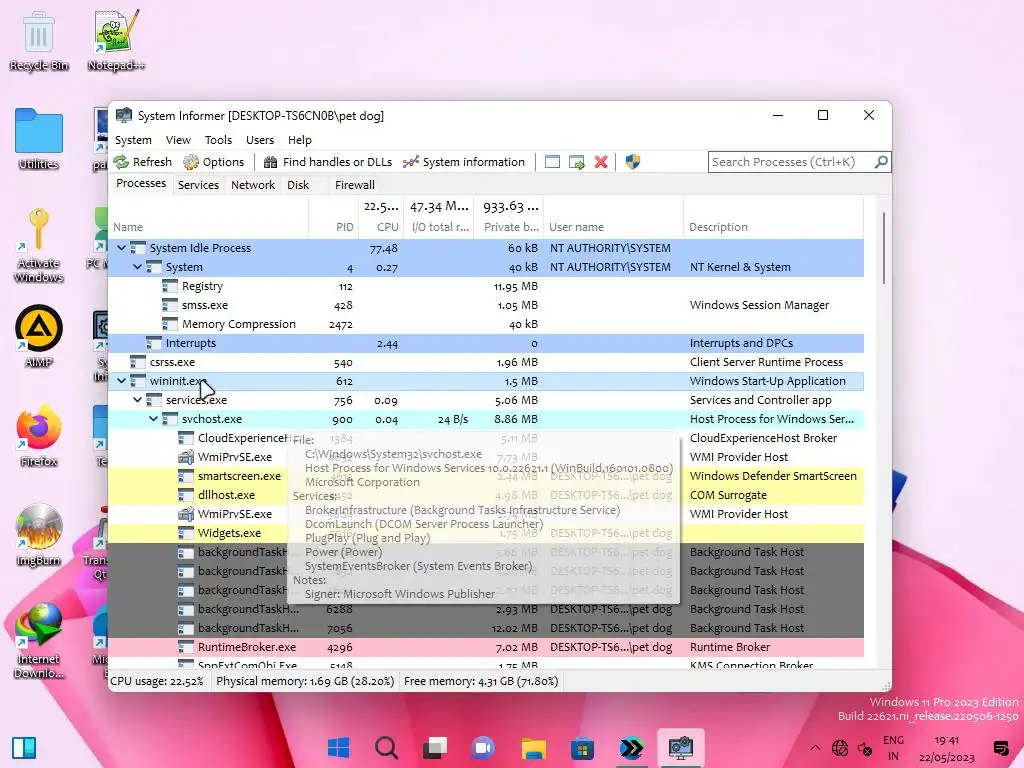
Task: Click the Refresh toolbar button
Action: 142,162
